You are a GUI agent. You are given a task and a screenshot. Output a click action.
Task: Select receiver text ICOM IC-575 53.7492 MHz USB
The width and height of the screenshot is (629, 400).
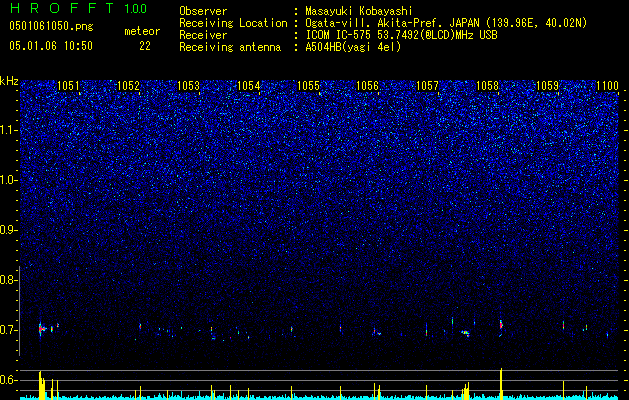pyautogui.click(x=401, y=35)
